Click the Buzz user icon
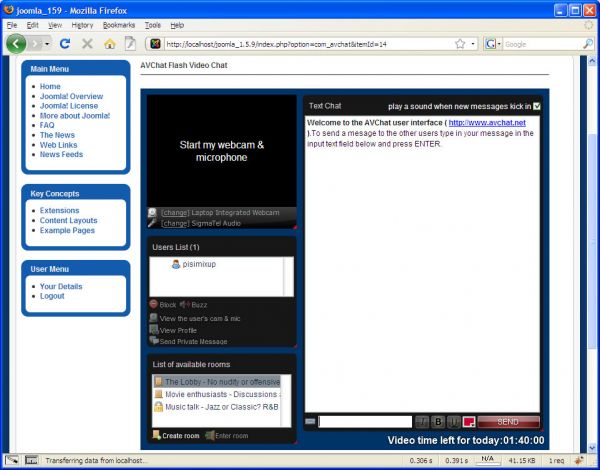This screenshot has width=600, height=470. 185,304
